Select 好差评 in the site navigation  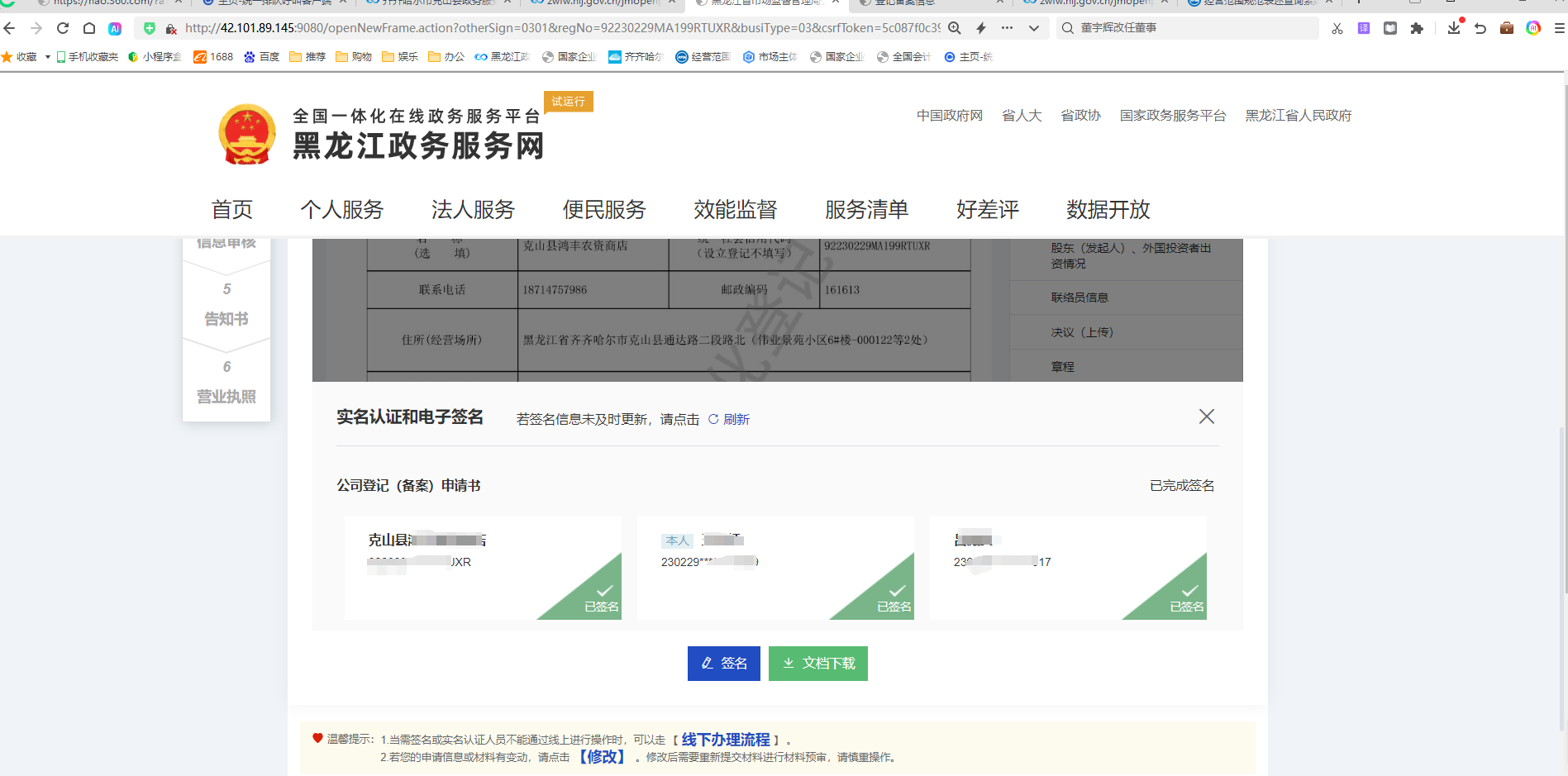[988, 210]
